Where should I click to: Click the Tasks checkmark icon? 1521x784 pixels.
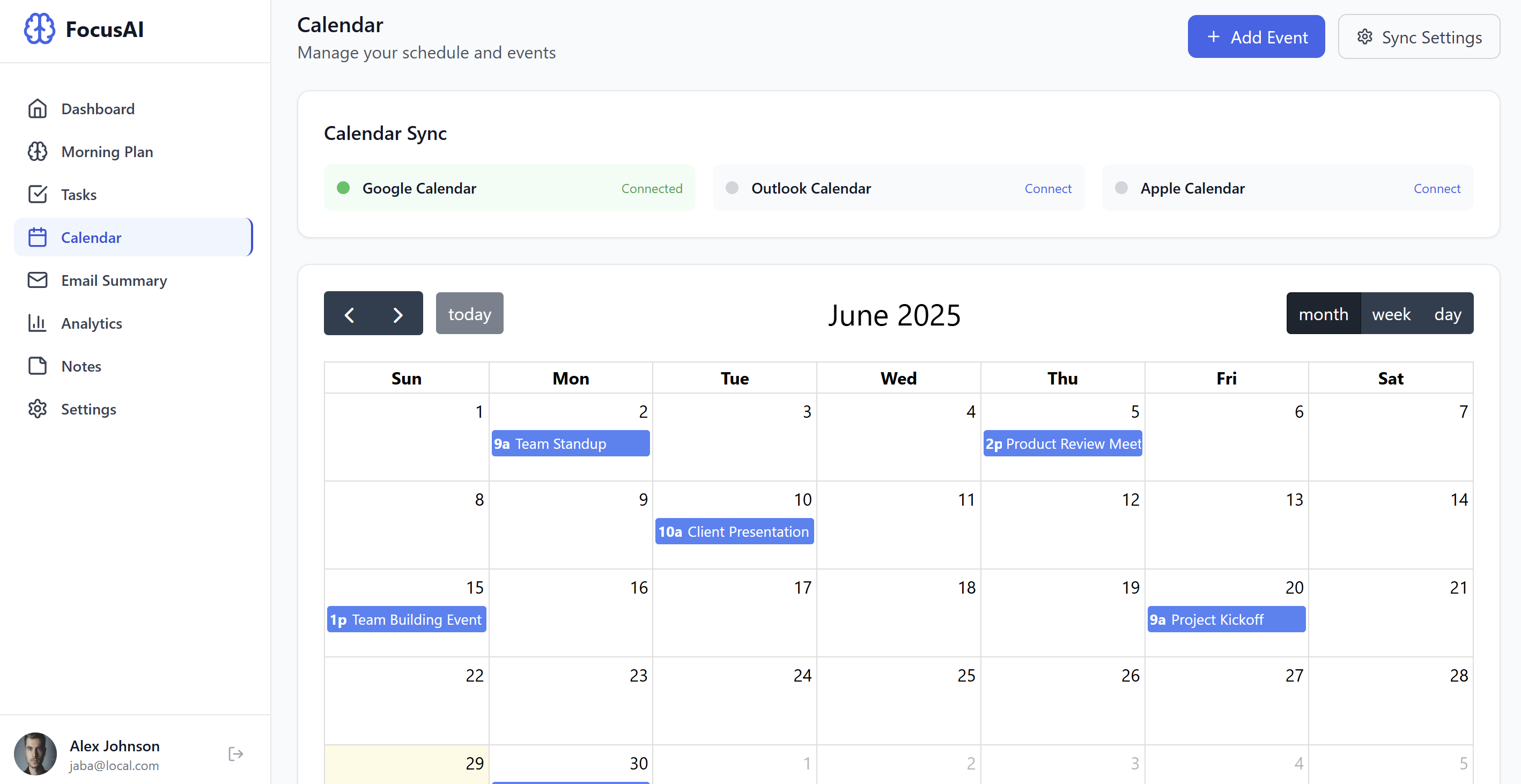coord(38,194)
